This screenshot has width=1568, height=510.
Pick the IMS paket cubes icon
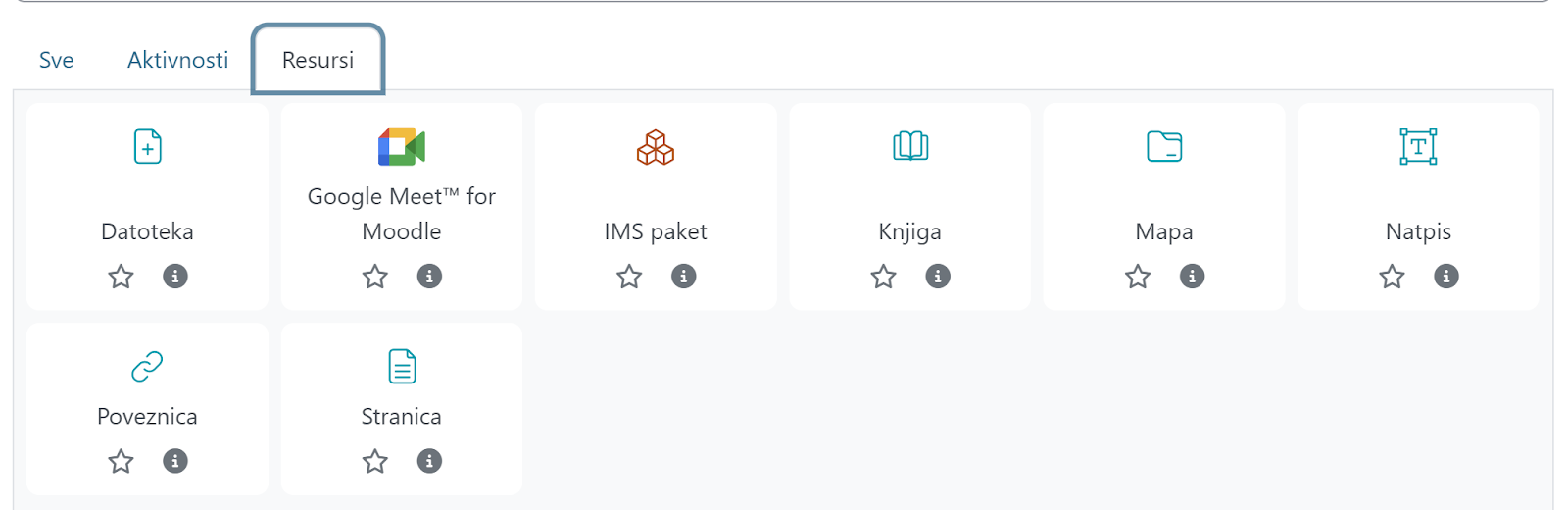tap(656, 147)
